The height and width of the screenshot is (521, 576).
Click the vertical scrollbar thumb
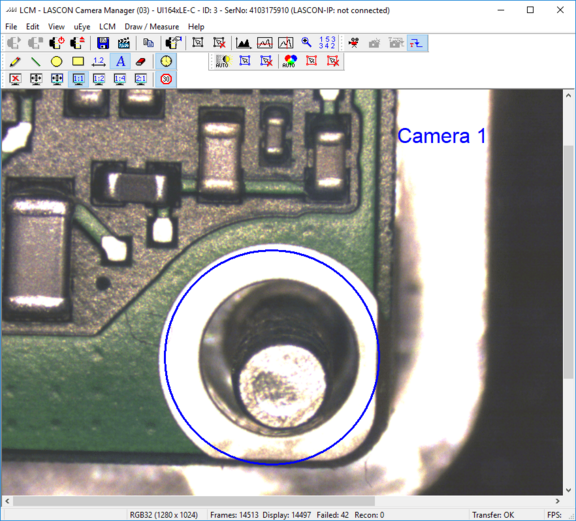pos(568,262)
